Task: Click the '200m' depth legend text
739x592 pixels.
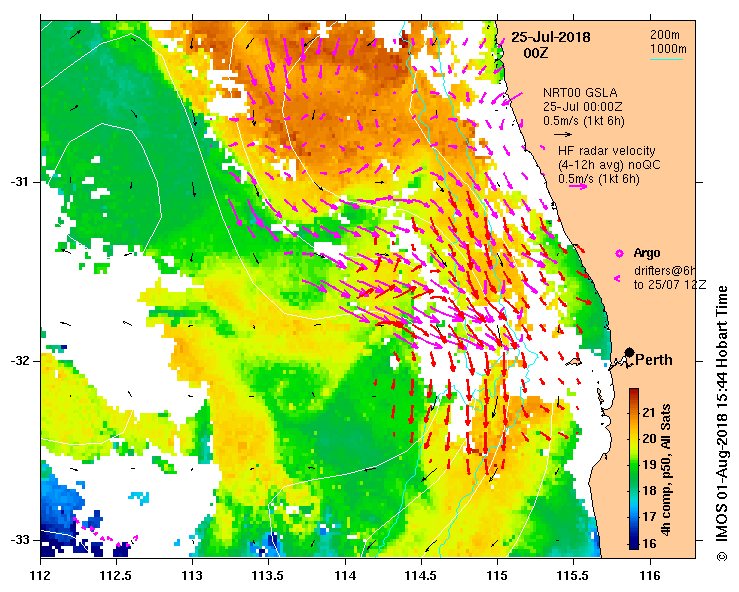Action: [665, 35]
